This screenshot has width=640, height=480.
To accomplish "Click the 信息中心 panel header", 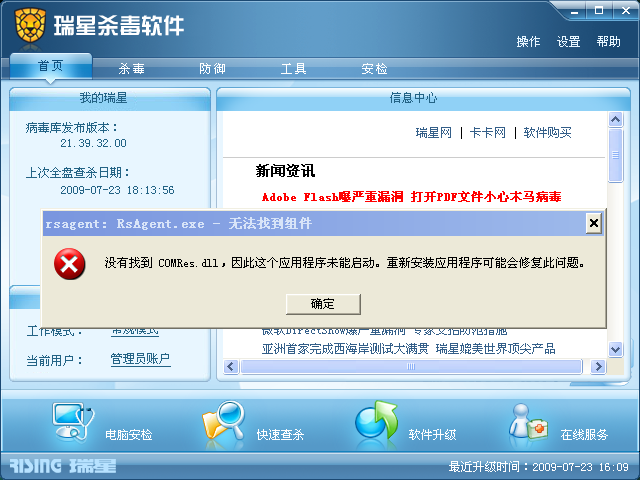I will pyautogui.click(x=423, y=98).
